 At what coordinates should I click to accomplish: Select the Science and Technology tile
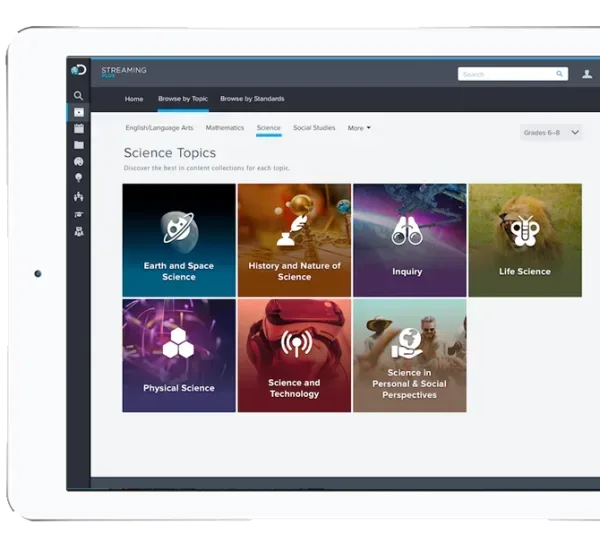pos(294,355)
